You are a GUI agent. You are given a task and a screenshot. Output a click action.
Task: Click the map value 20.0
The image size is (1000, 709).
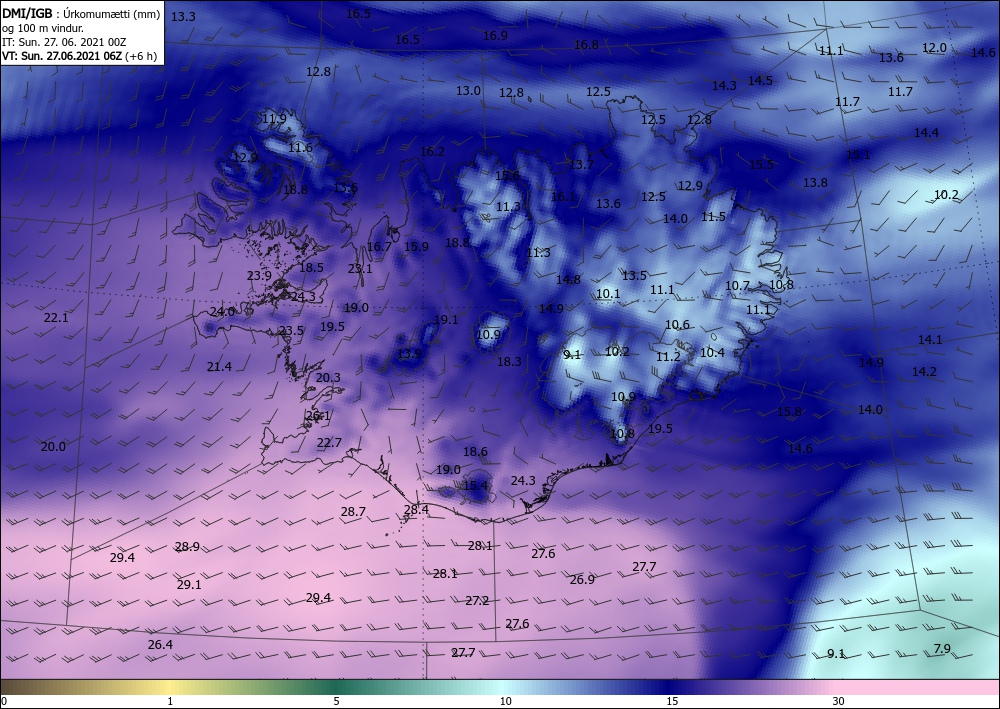point(53,446)
